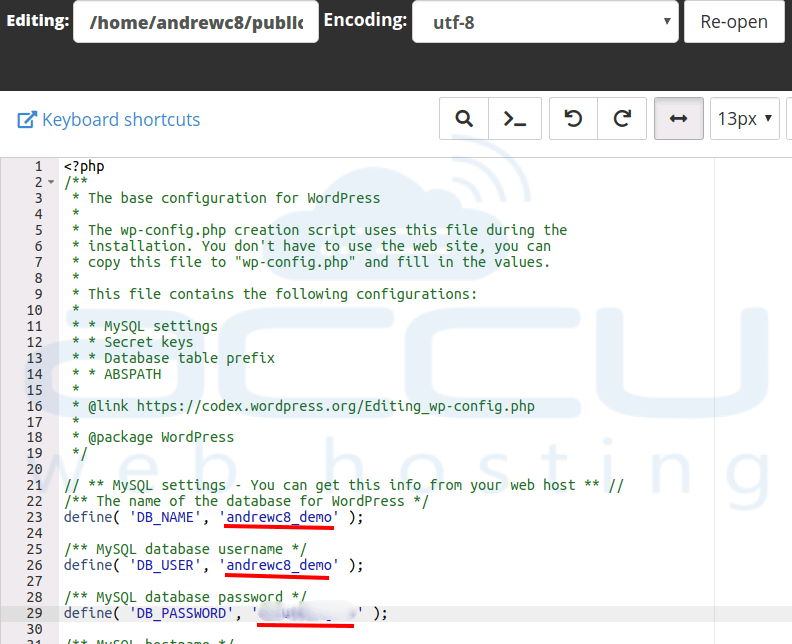Viewport: 792px width, 644px height.
Task: Click line number 23 in the gutter
Action: click(34, 517)
